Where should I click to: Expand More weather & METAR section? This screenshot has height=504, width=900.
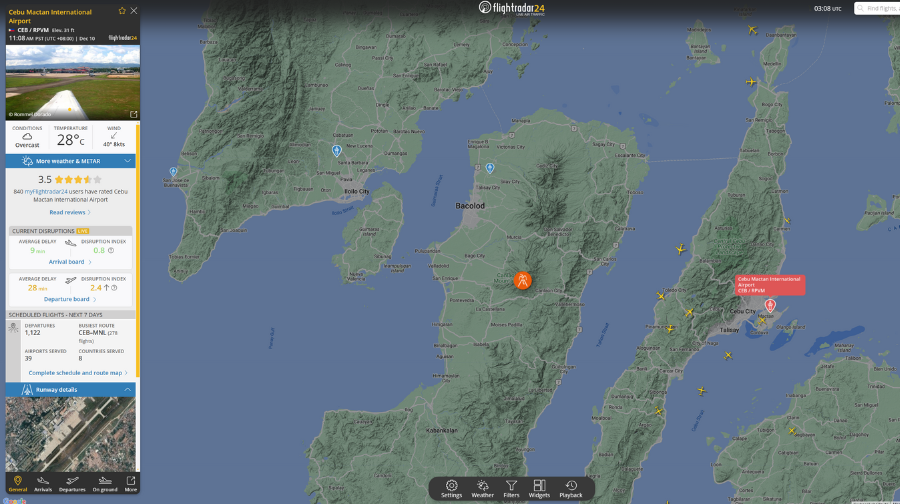[x=71, y=161]
